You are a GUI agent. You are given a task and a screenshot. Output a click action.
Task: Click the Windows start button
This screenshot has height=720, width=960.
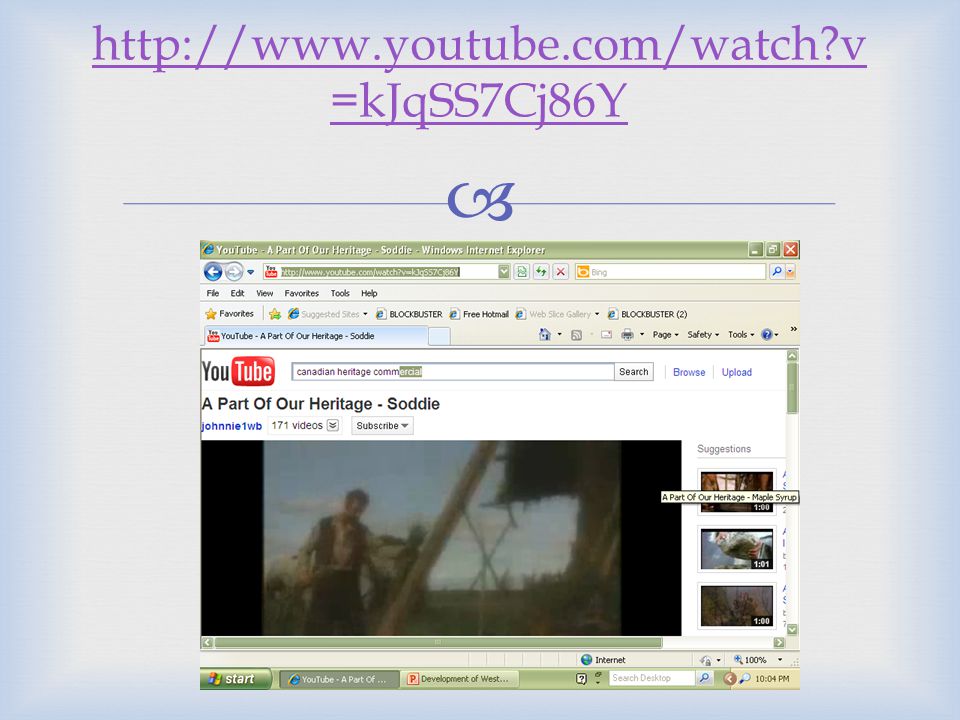pos(235,678)
